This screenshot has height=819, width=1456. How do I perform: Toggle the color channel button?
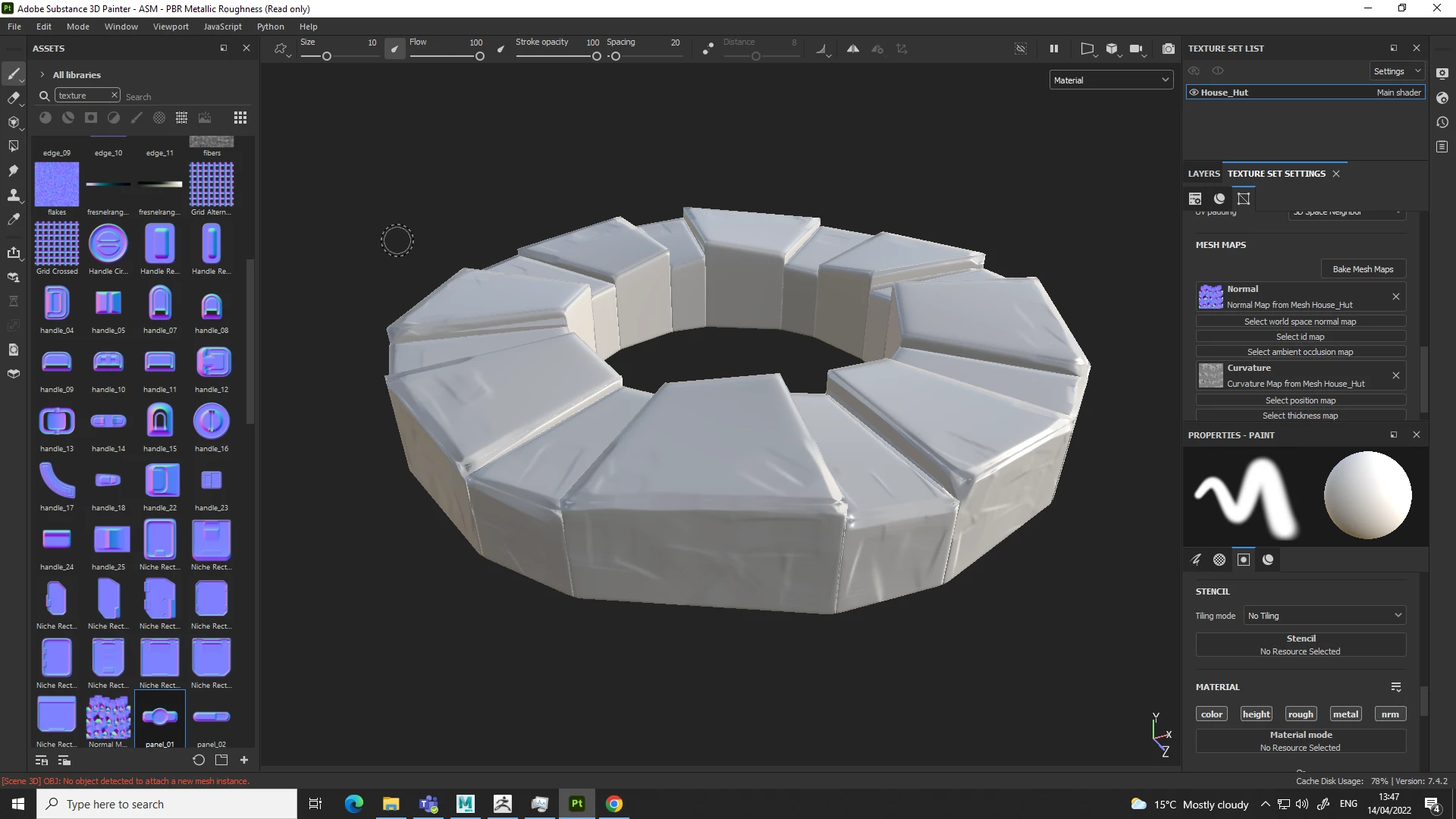pos(1211,714)
